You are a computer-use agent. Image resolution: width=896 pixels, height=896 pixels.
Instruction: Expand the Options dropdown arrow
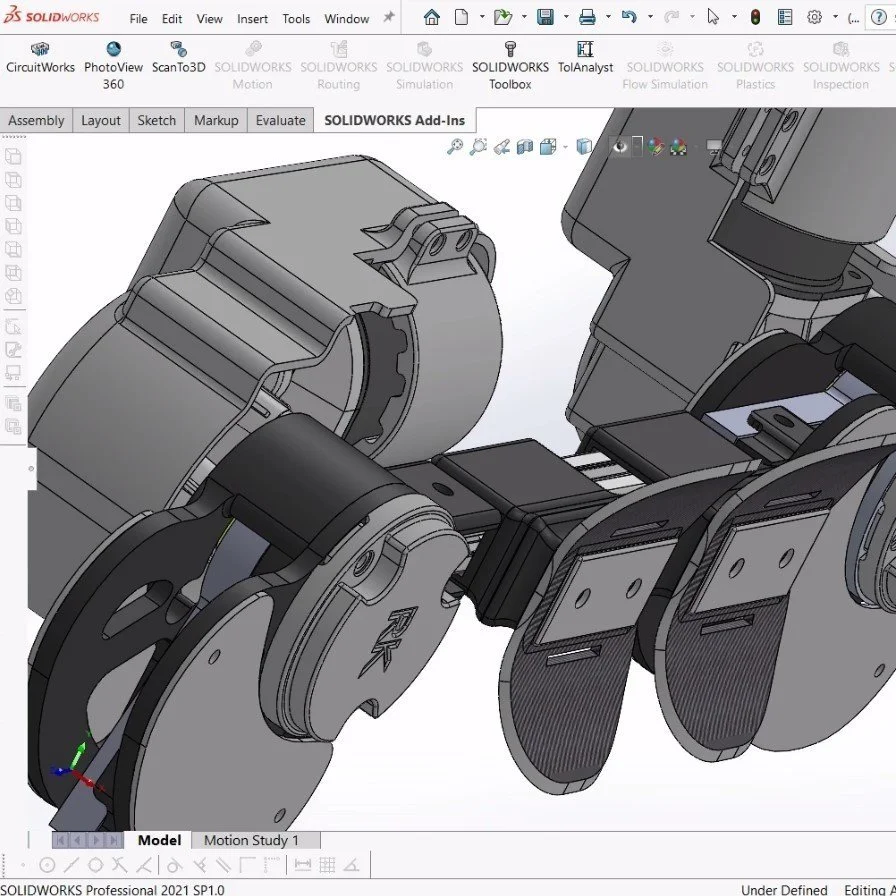tap(835, 17)
